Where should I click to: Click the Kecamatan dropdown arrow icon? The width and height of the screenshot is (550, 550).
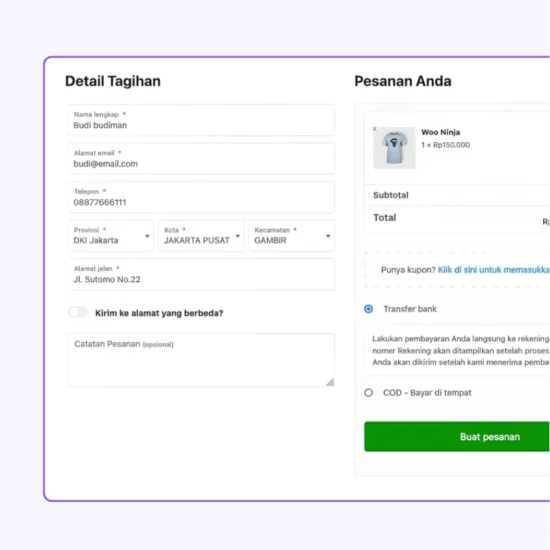[x=328, y=236]
